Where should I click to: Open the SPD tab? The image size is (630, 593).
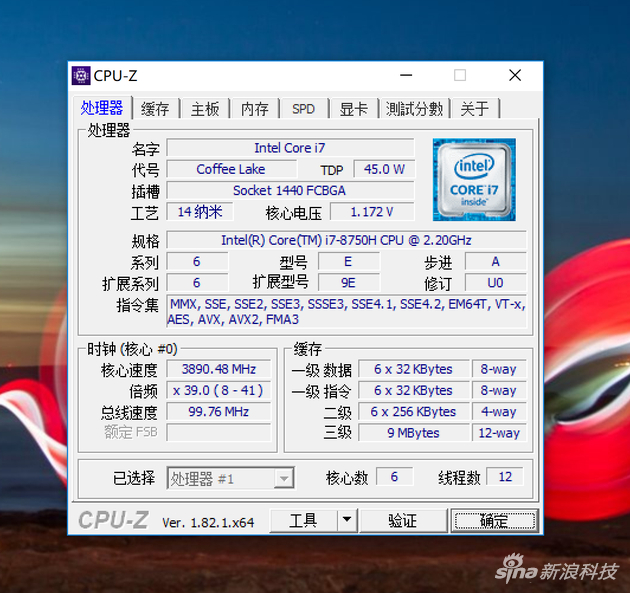(x=304, y=109)
